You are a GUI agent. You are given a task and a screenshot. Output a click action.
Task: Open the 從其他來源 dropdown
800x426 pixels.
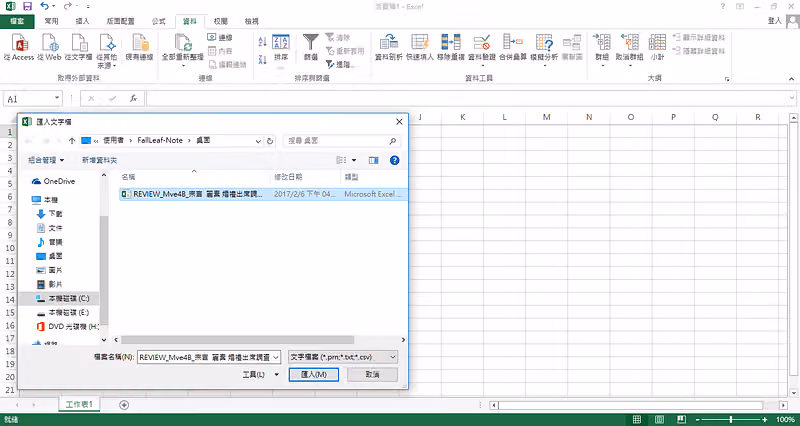107,51
